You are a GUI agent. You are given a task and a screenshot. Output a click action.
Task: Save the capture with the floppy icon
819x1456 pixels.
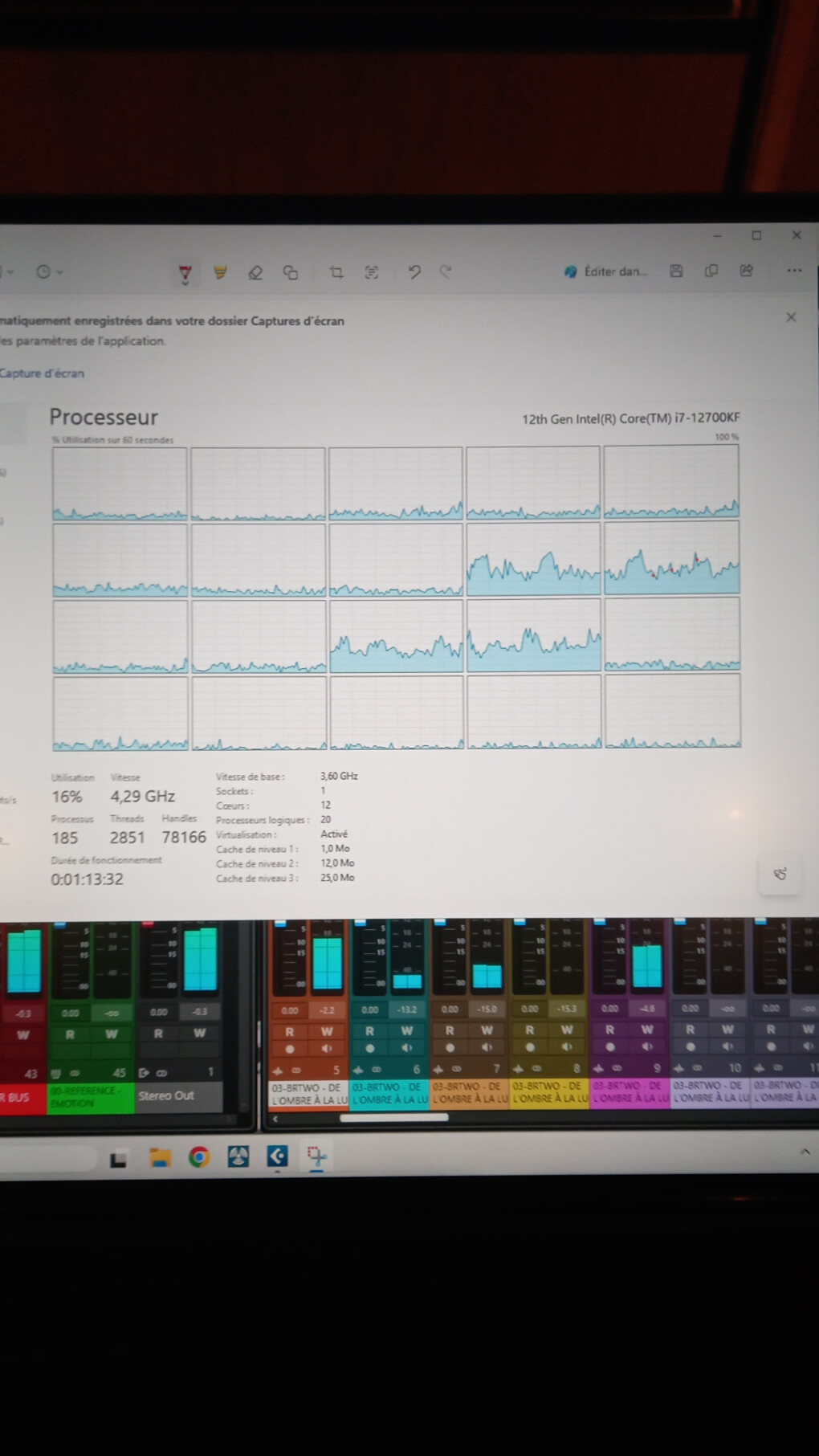click(x=676, y=271)
